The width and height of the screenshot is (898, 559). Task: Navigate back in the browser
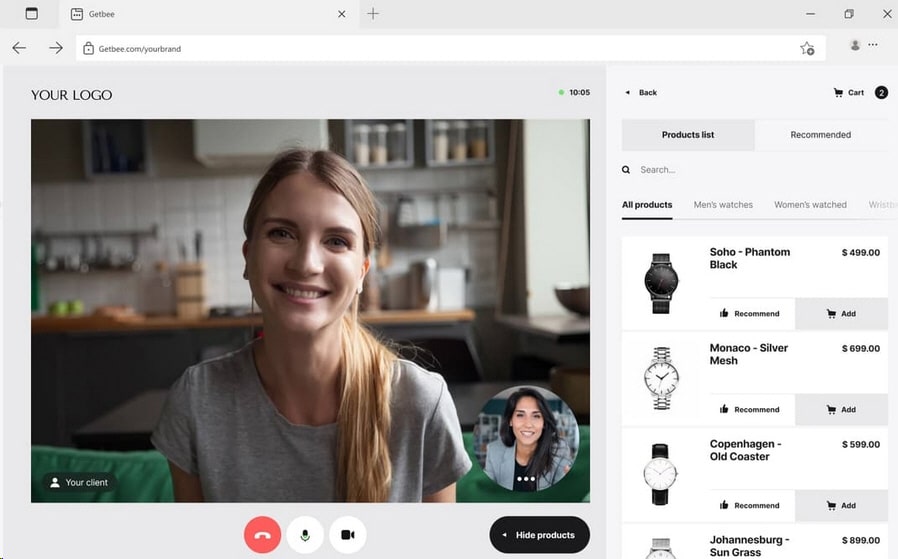(x=19, y=48)
